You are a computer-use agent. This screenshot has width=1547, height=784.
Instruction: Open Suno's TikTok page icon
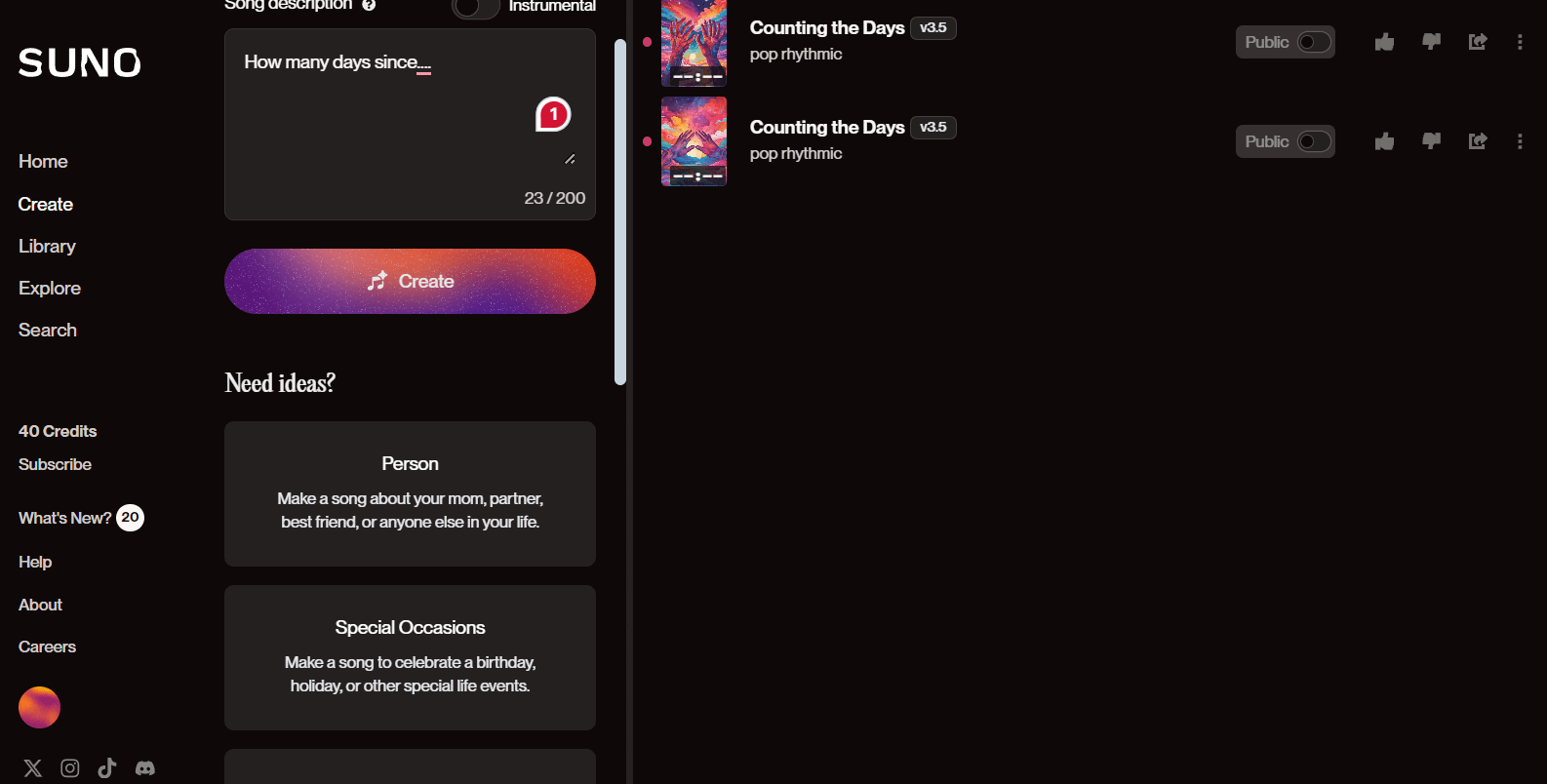pyautogui.click(x=107, y=768)
